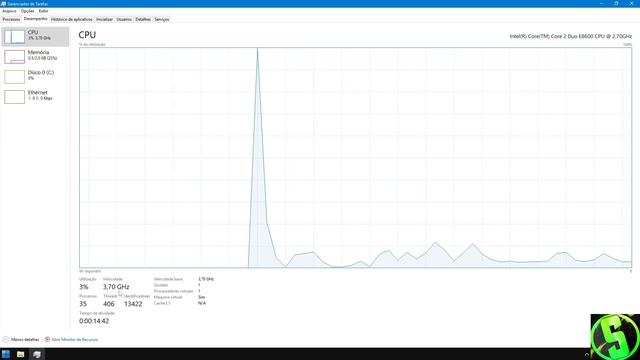The width and height of the screenshot is (640, 360).
Task: Click the large 3,70 GHz speed value
Action: (116, 287)
